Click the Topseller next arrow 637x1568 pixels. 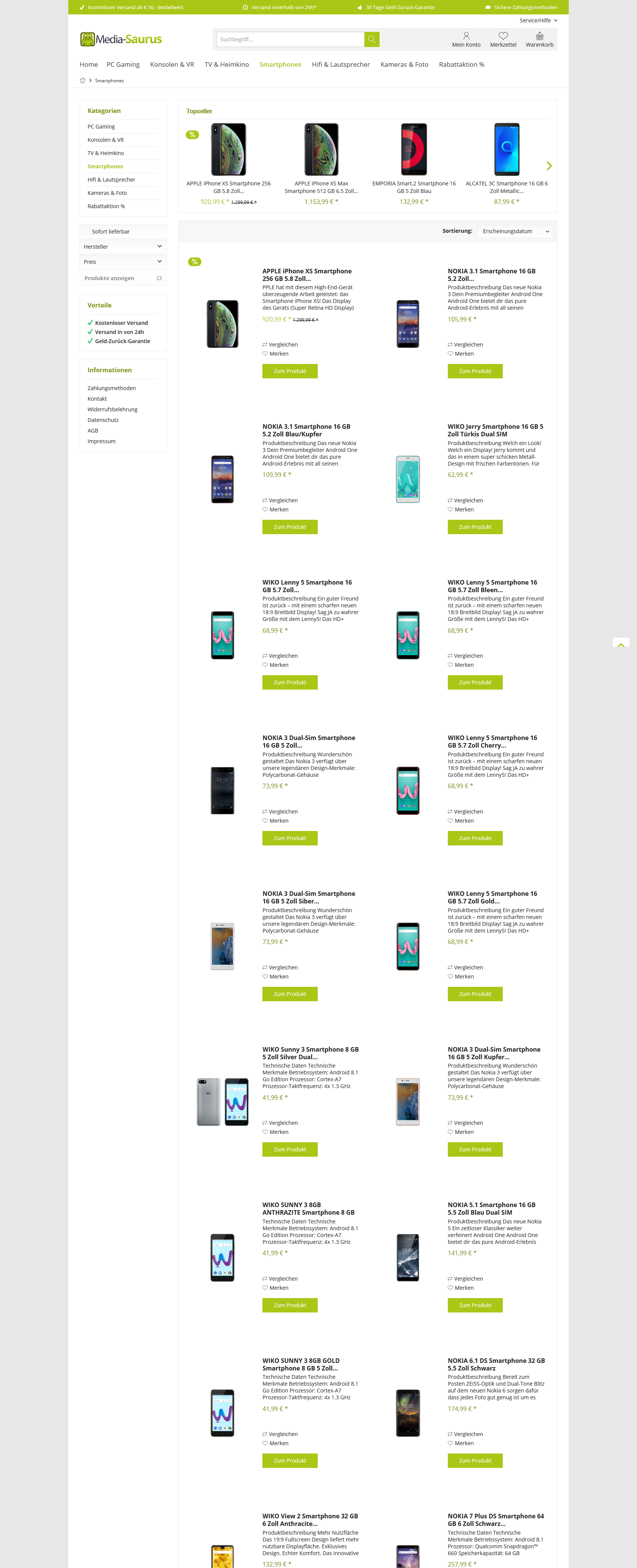[x=549, y=166]
